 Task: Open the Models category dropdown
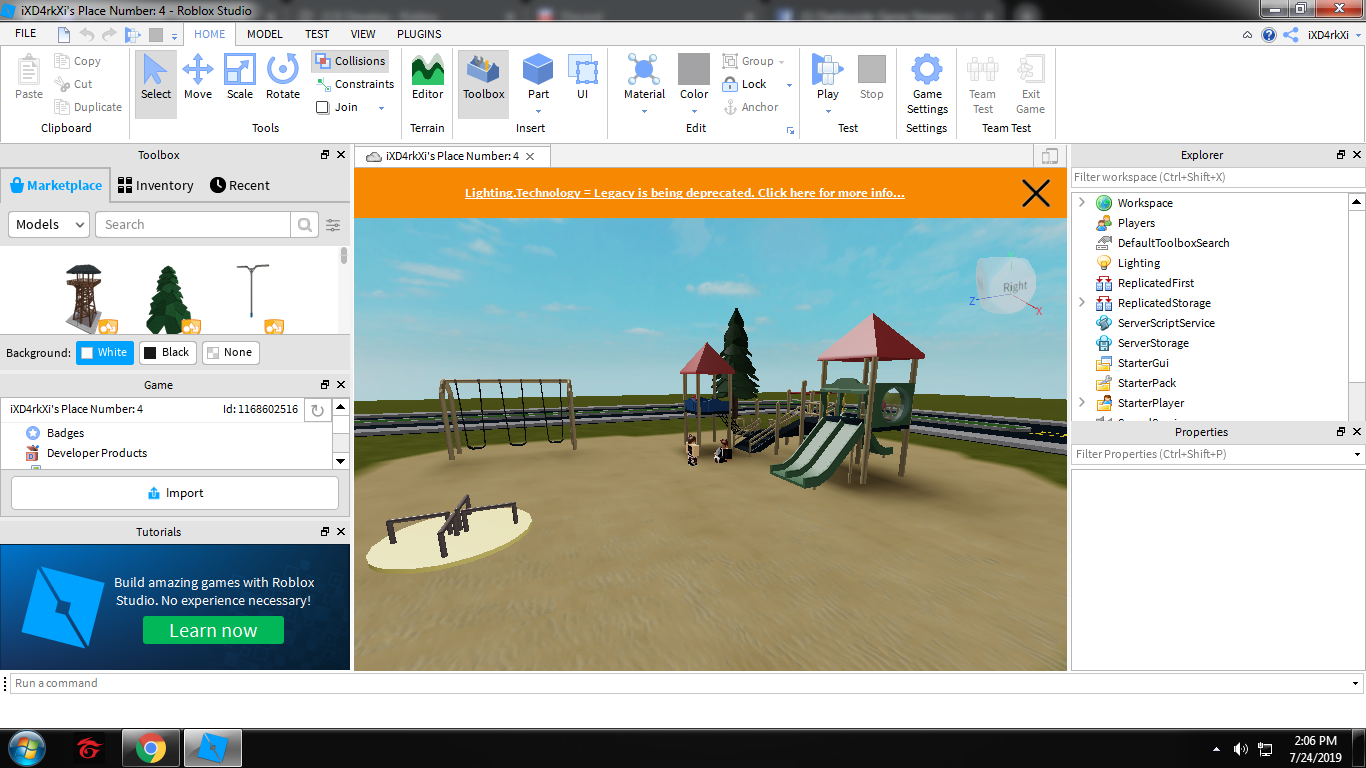pyautogui.click(x=49, y=225)
